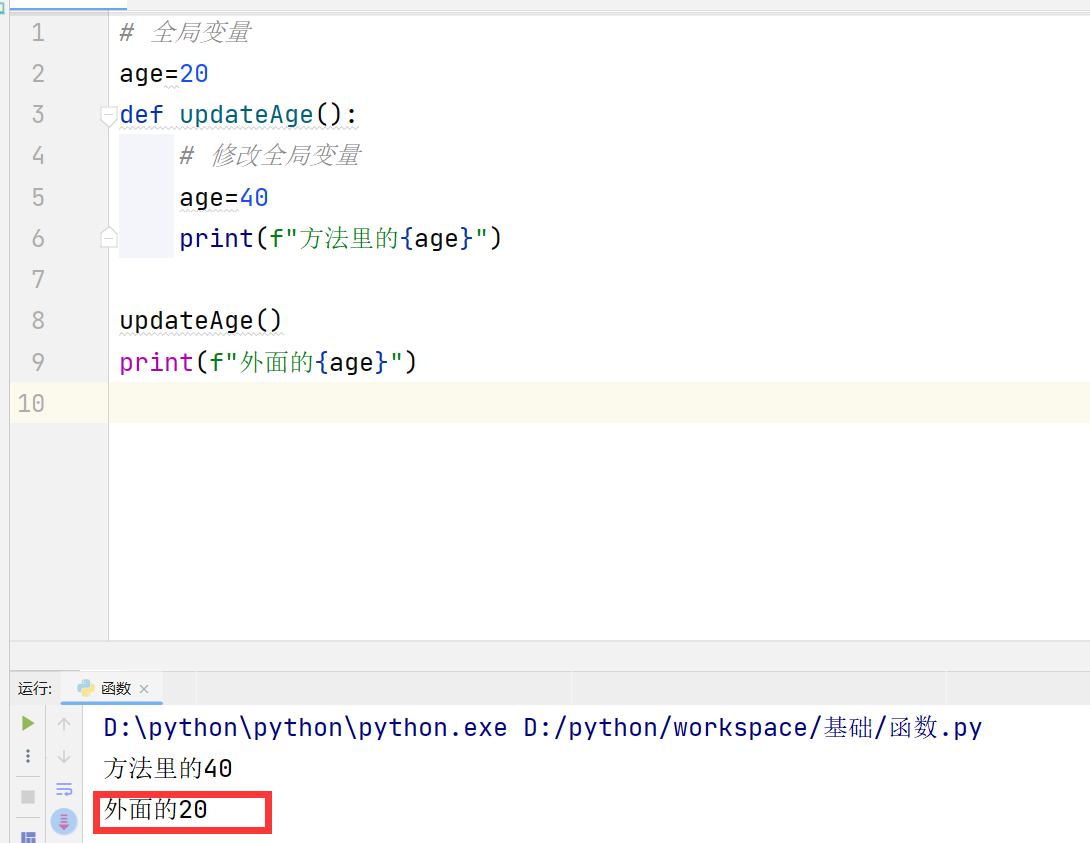Click the updateAge() call on line 8
Screen dimensions: 1090x843
click(201, 321)
